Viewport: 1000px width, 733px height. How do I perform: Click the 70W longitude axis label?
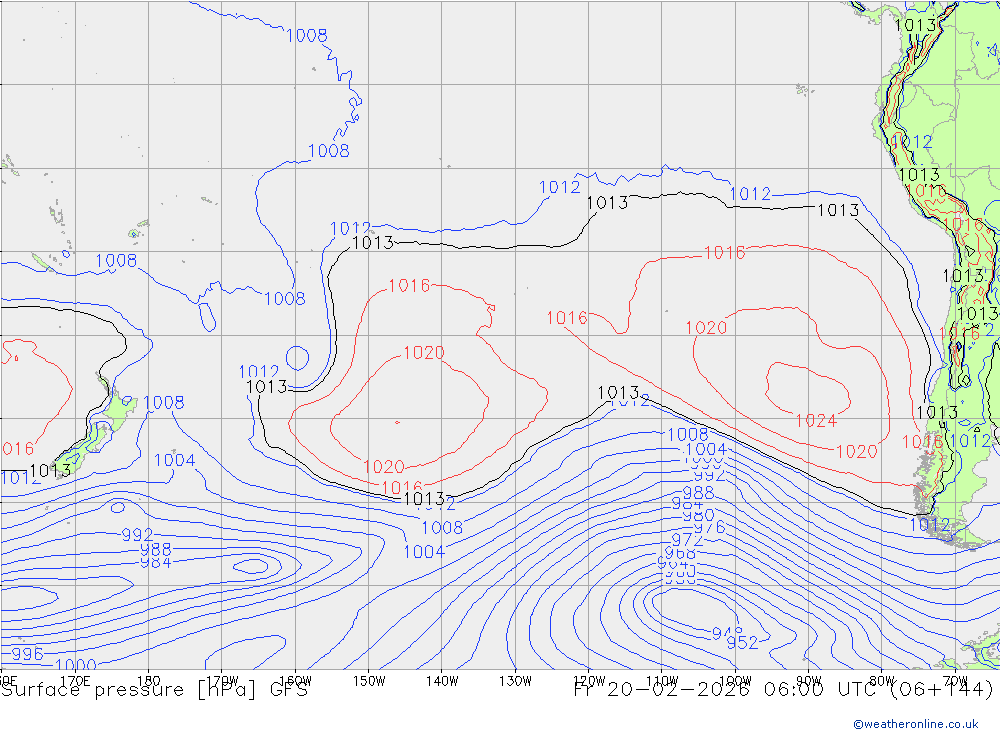(955, 681)
